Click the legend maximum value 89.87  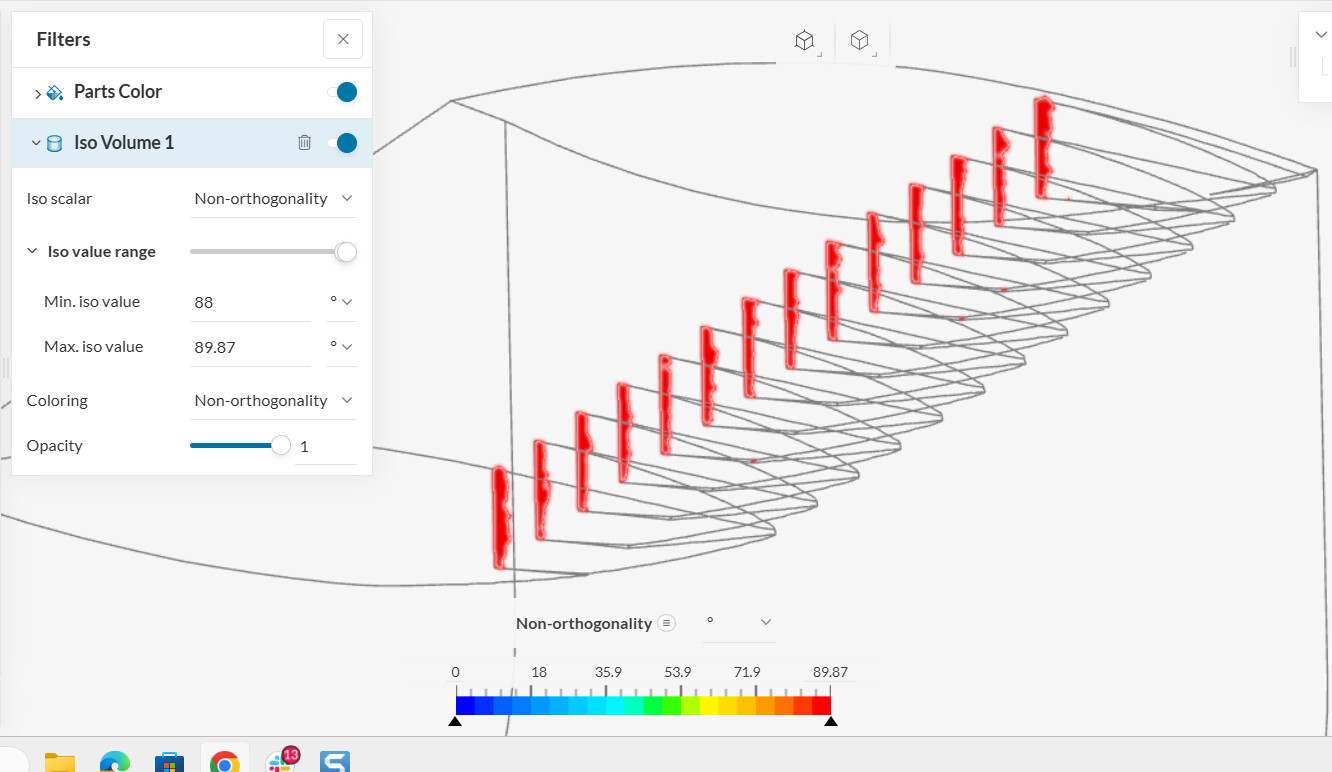coord(830,672)
